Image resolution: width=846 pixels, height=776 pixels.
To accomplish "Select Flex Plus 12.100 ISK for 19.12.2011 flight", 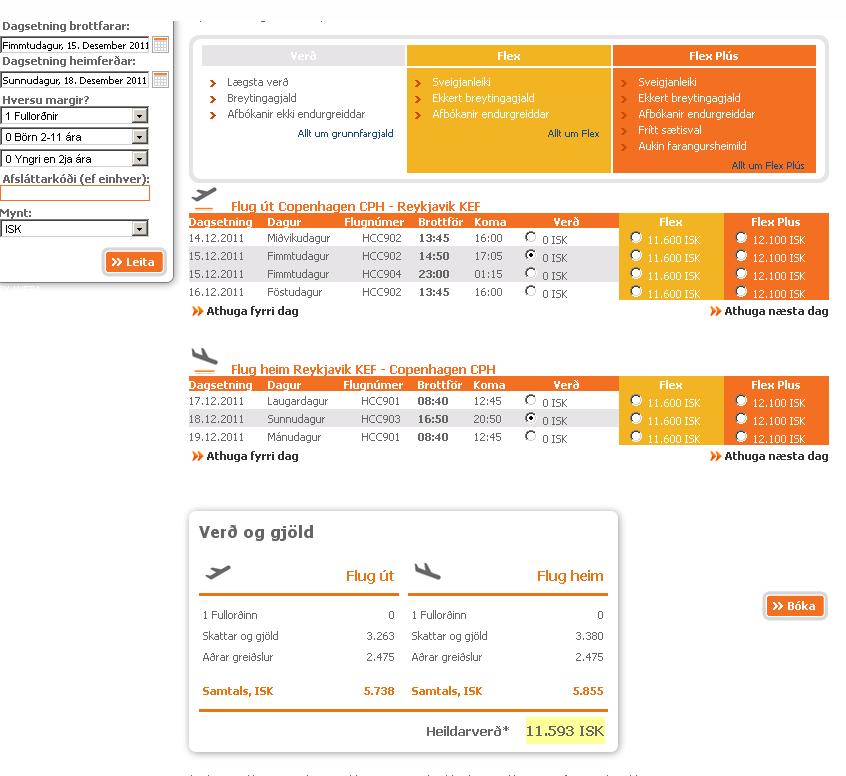I will tap(741, 436).
